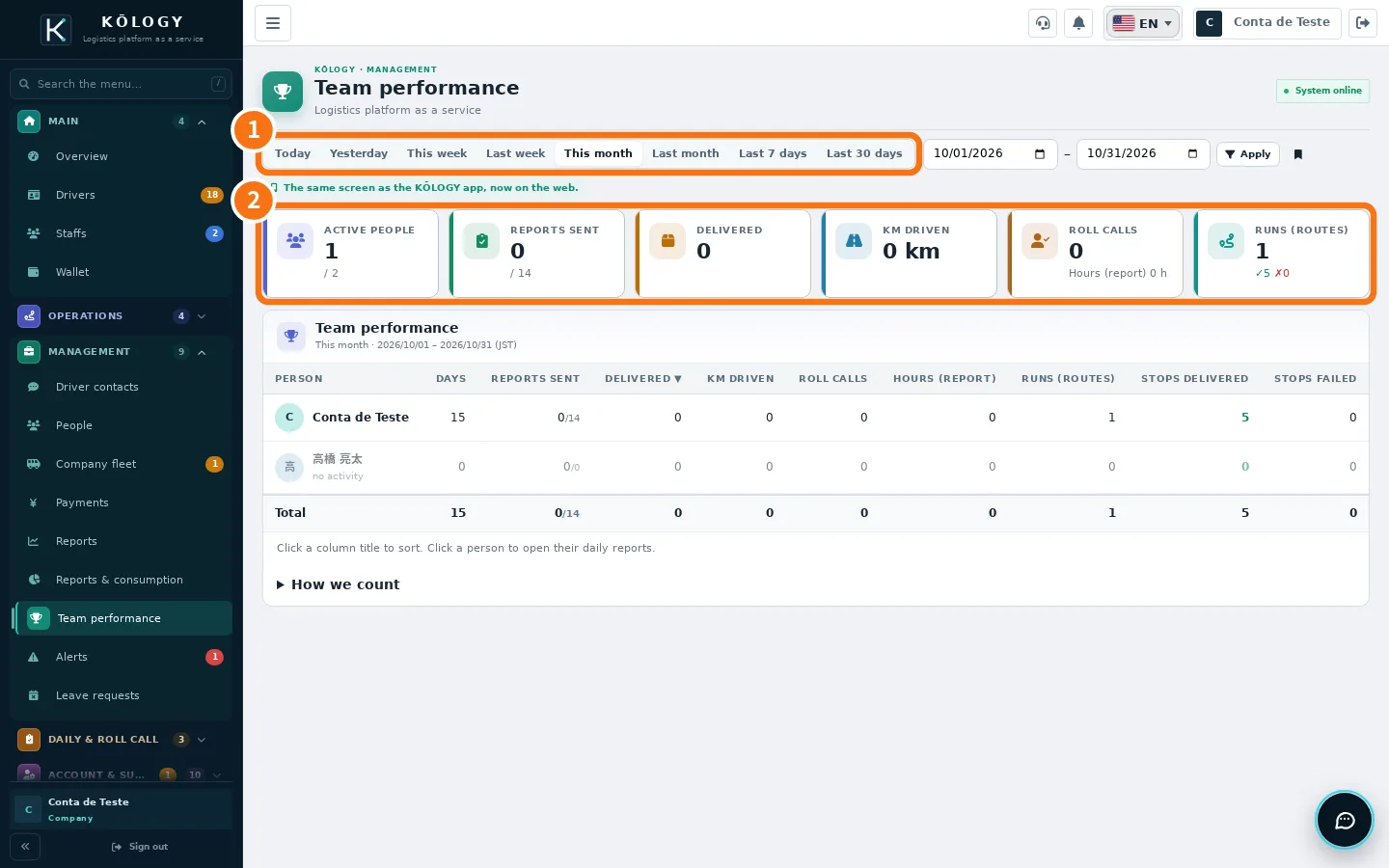Screen dimensions: 1389x868
Task: Open Conta de Teste row in table
Action: point(815,418)
